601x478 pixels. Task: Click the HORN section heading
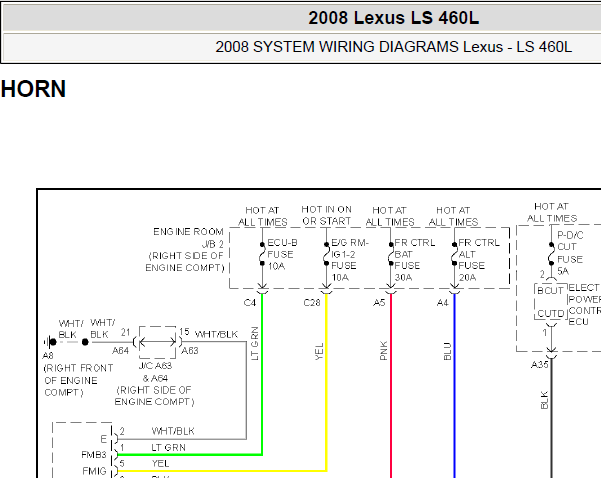tap(33, 89)
